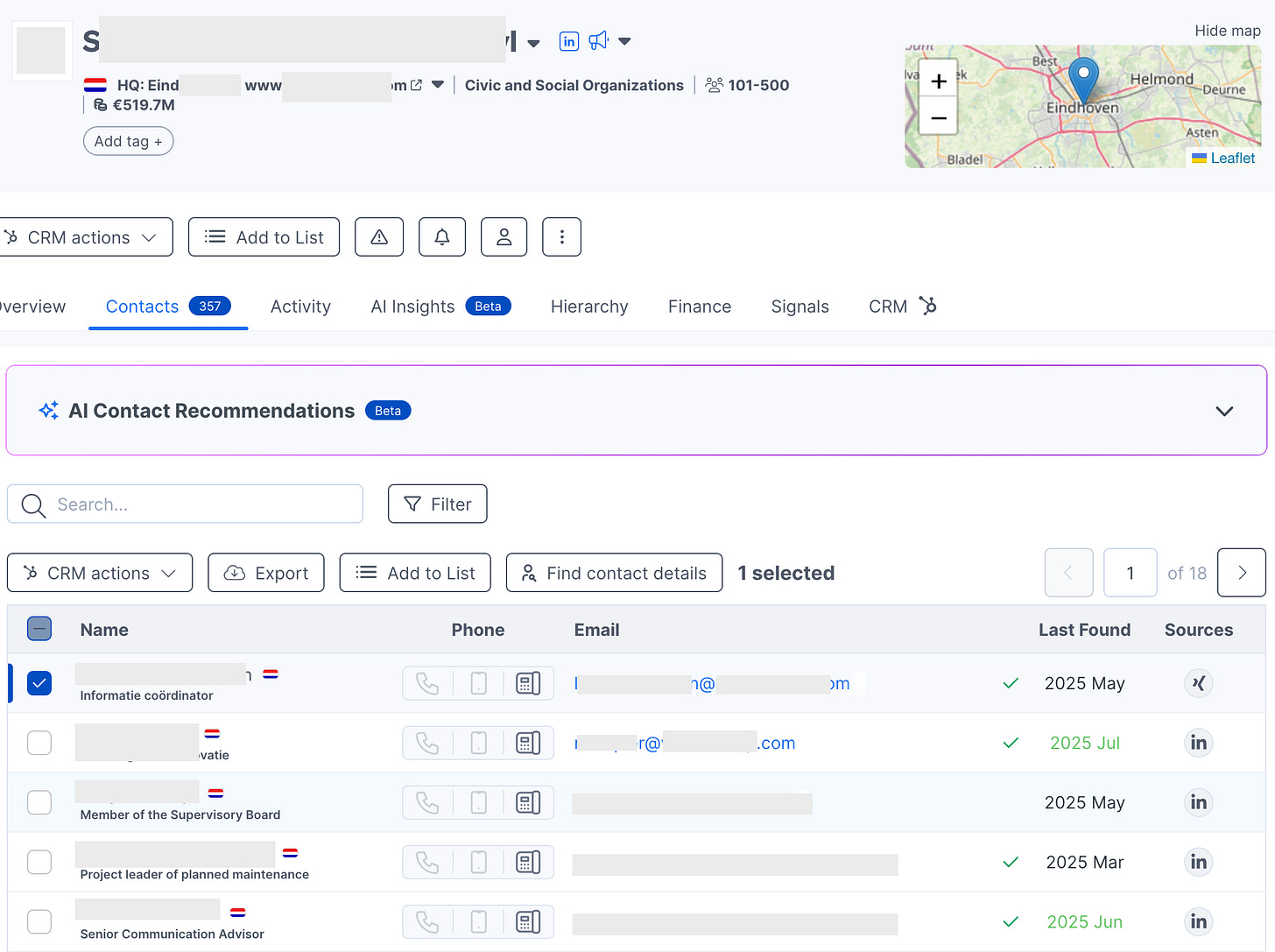Click the warning triangle report button
The height and width of the screenshot is (952, 1275).
pyautogui.click(x=379, y=237)
